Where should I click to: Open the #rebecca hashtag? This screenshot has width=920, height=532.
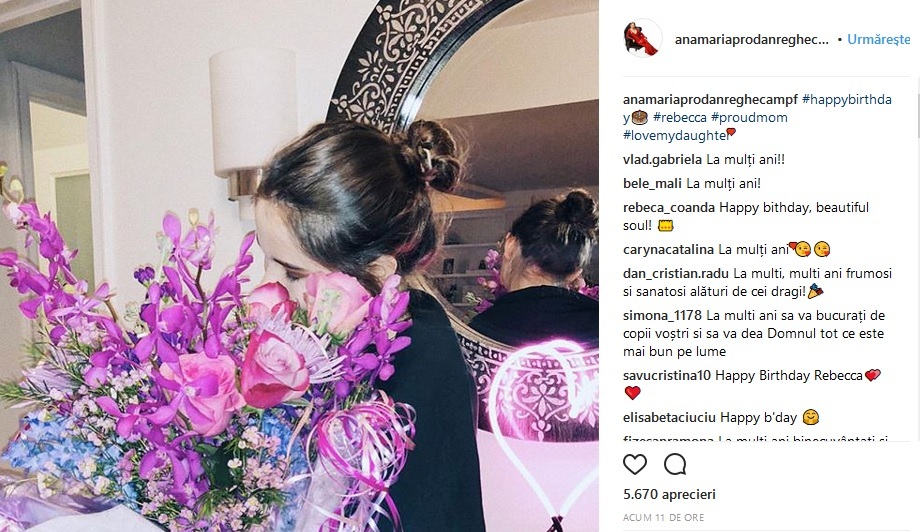point(679,117)
